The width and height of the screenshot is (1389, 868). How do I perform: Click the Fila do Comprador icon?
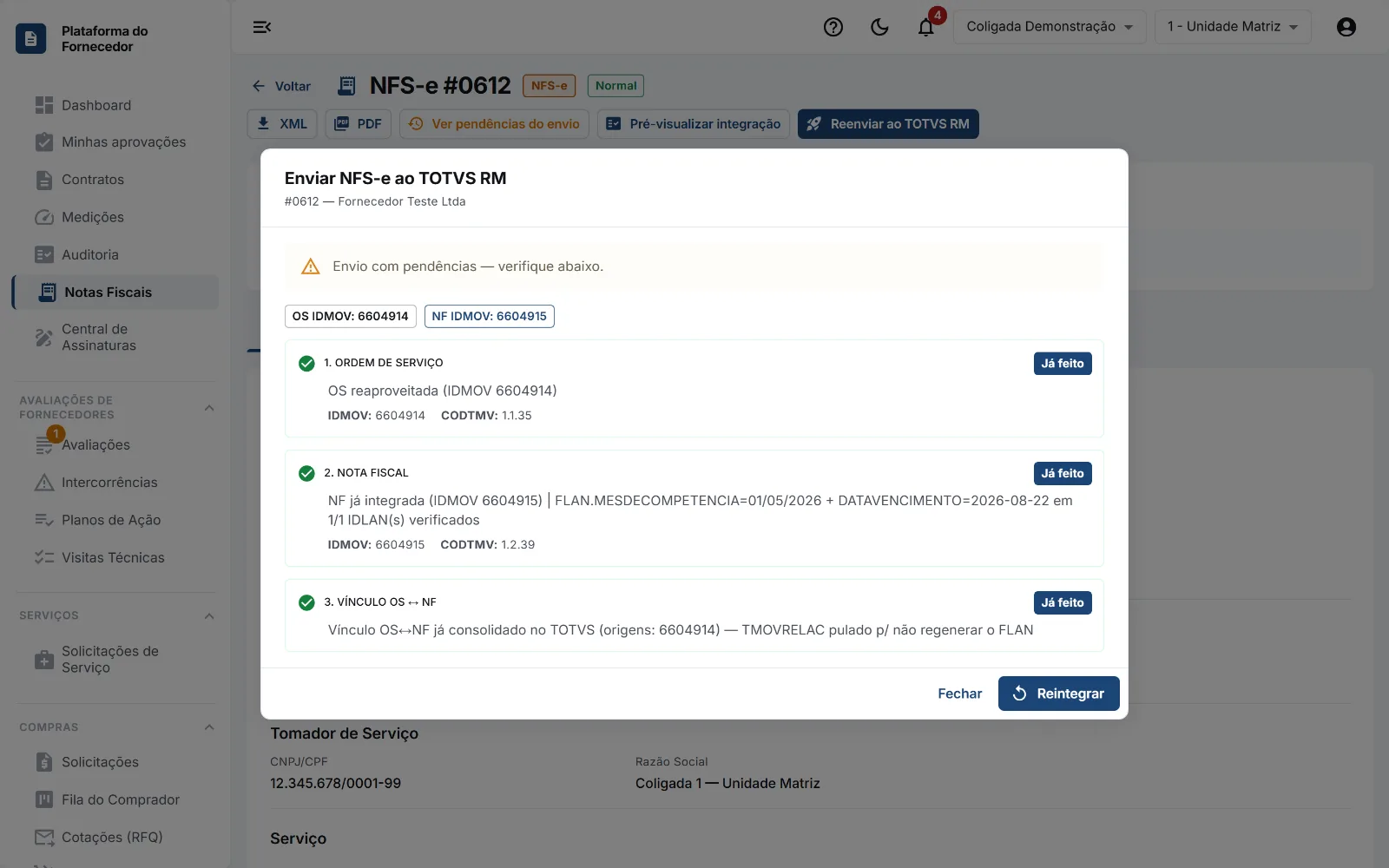pos(44,799)
